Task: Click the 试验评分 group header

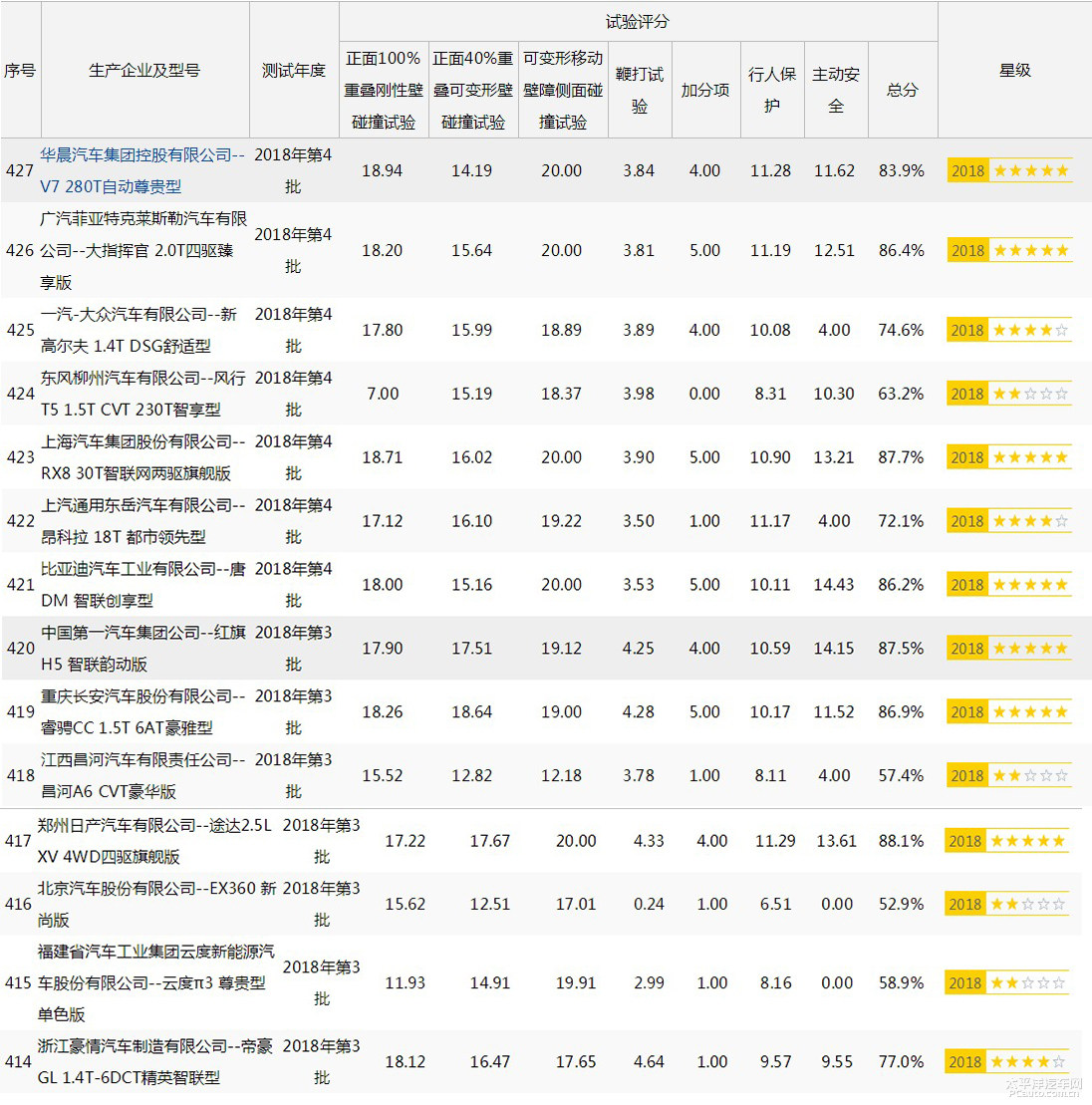Action: (x=638, y=22)
